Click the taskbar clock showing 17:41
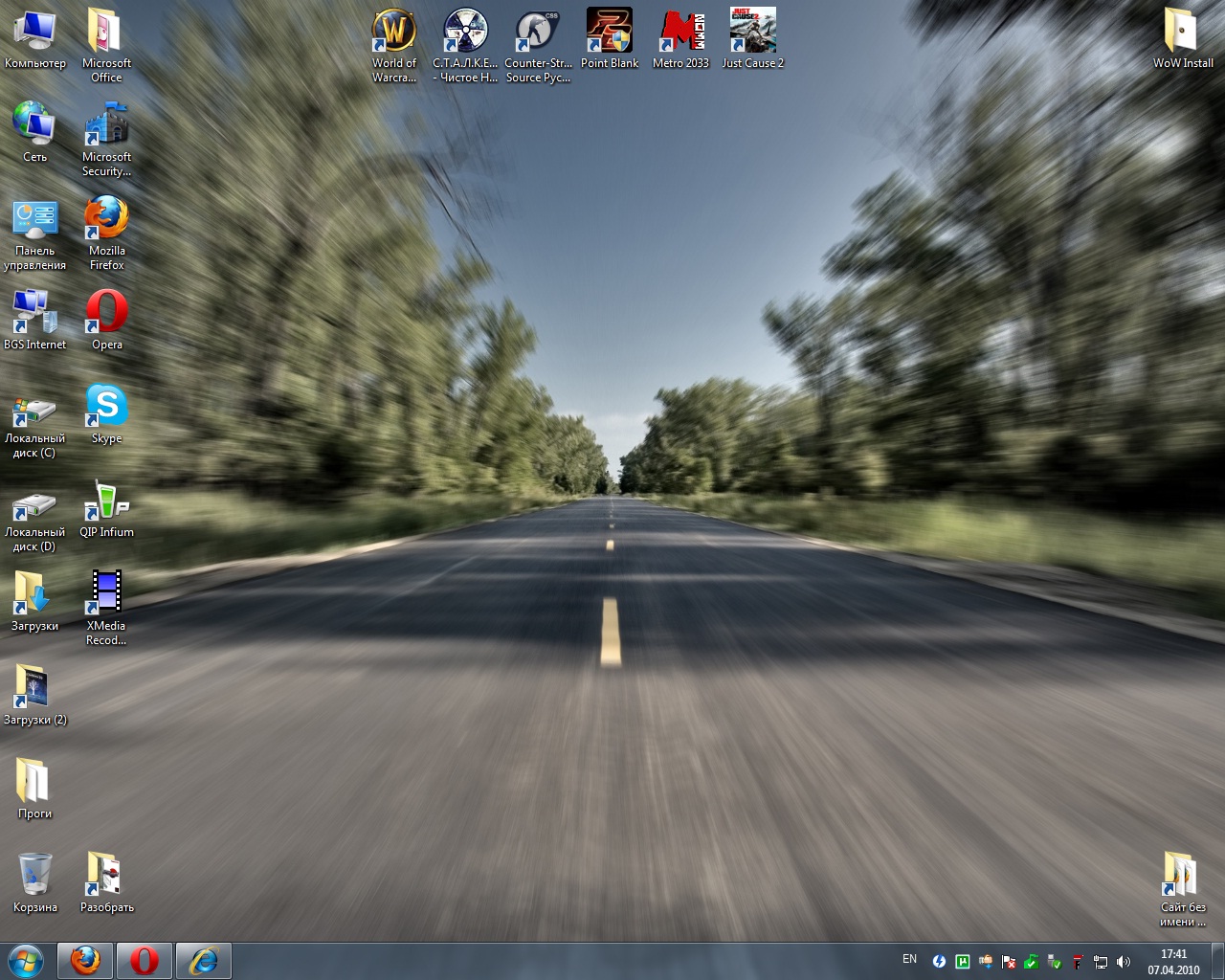Screen dimensions: 1225x980 click(1173, 961)
